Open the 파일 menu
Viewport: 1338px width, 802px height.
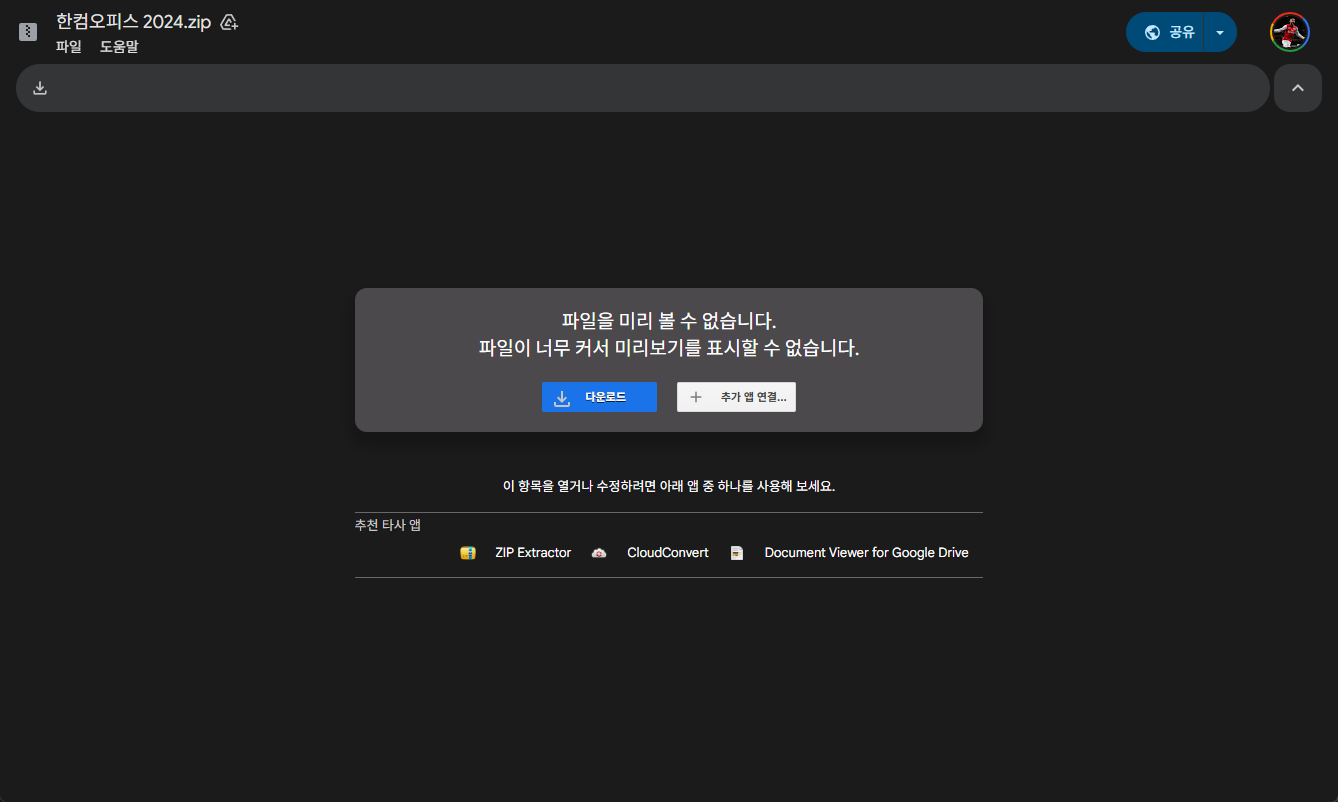[69, 47]
